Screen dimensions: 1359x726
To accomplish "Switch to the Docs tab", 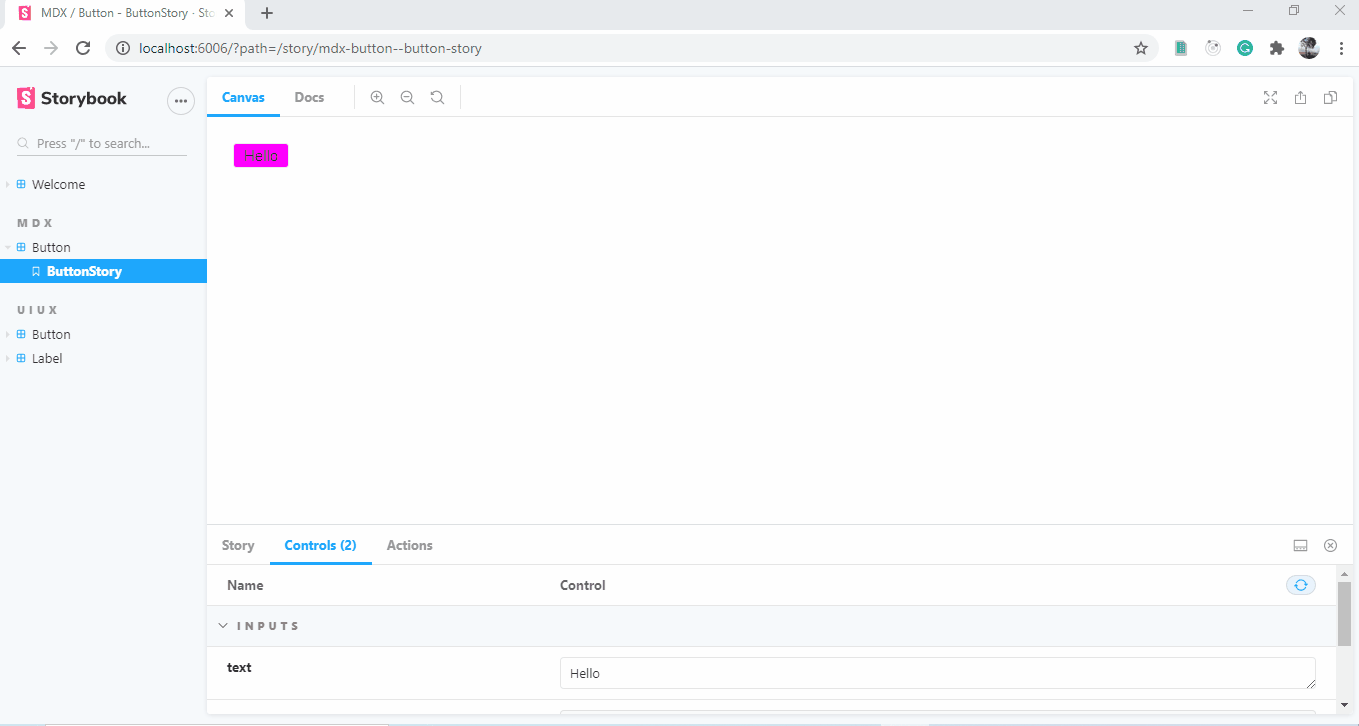I will click(x=309, y=97).
